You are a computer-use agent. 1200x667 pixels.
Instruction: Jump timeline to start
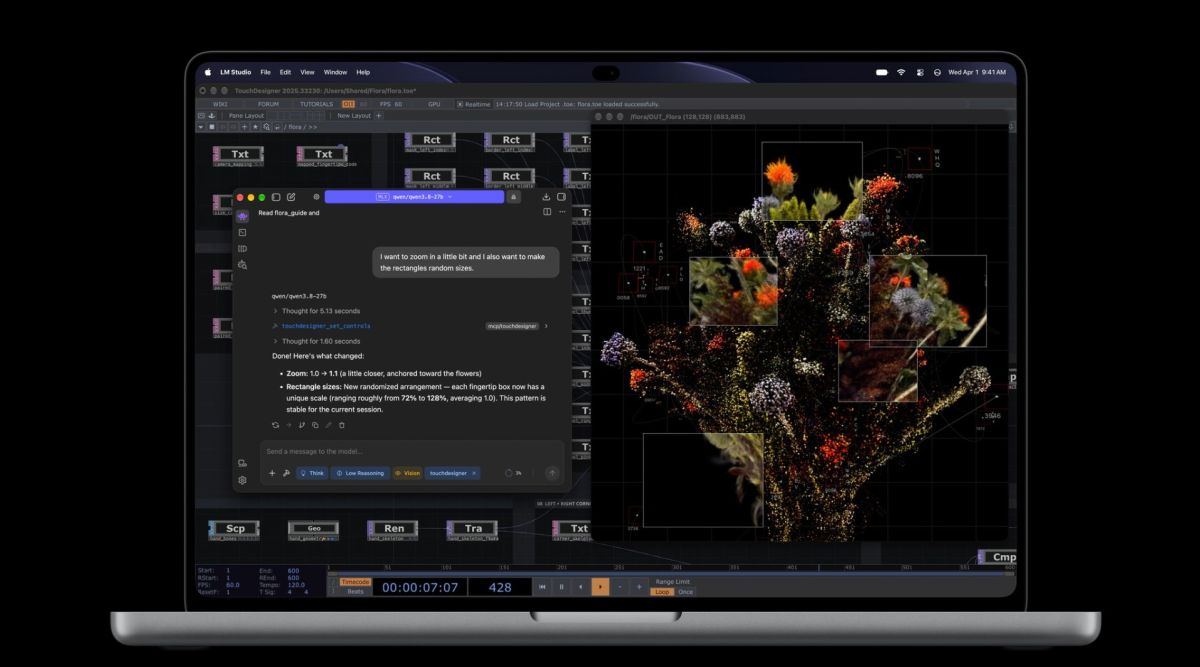(542, 587)
